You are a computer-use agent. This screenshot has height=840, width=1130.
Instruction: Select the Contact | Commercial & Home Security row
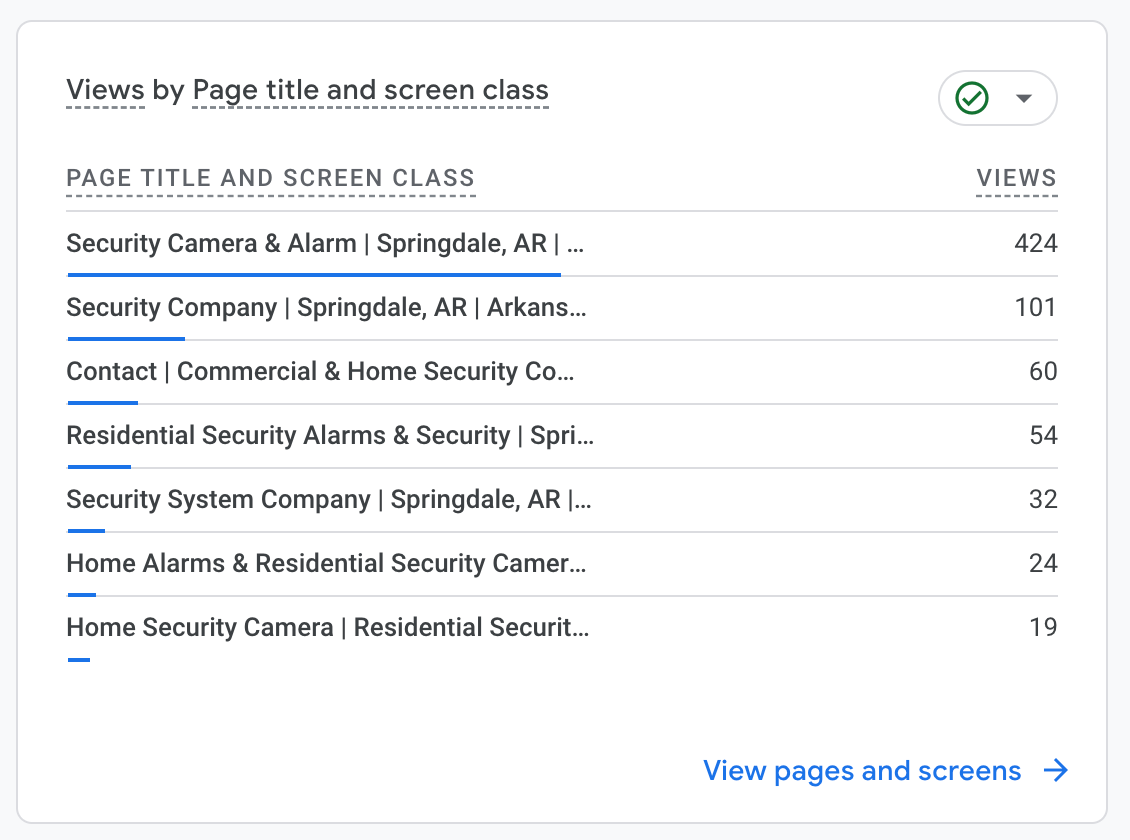point(321,371)
